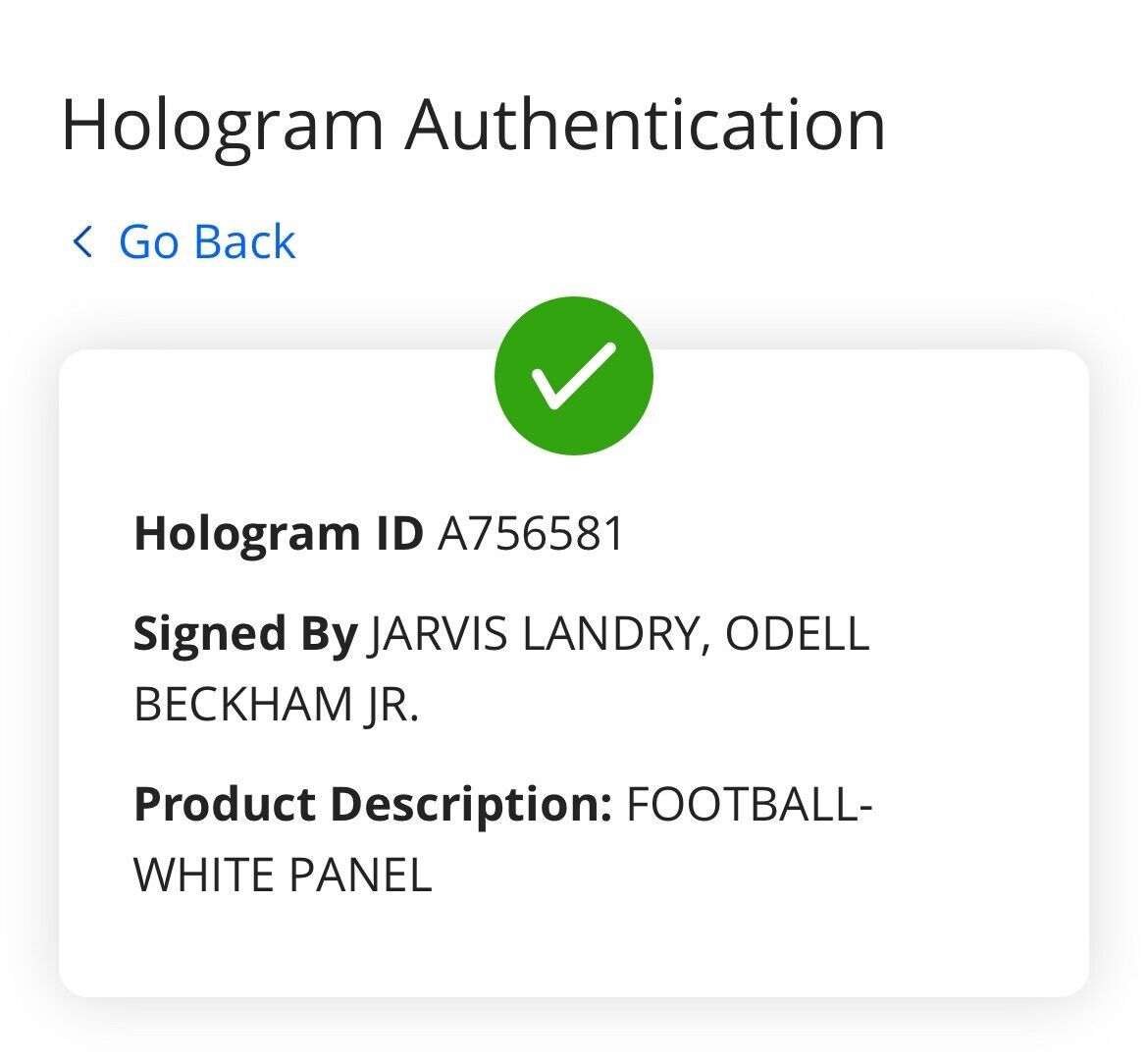Click the green checkmark verification icon
The height and width of the screenshot is (1063, 1148).
click(x=574, y=376)
